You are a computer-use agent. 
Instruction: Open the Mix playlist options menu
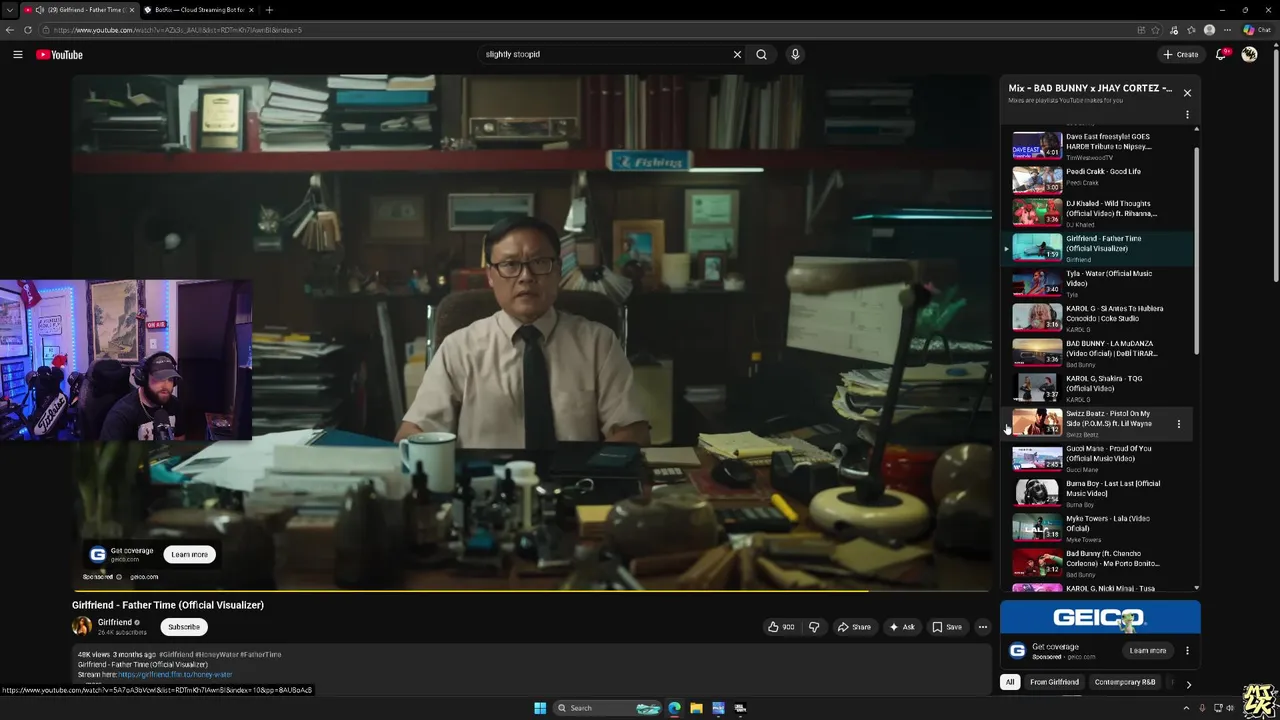(x=1187, y=115)
